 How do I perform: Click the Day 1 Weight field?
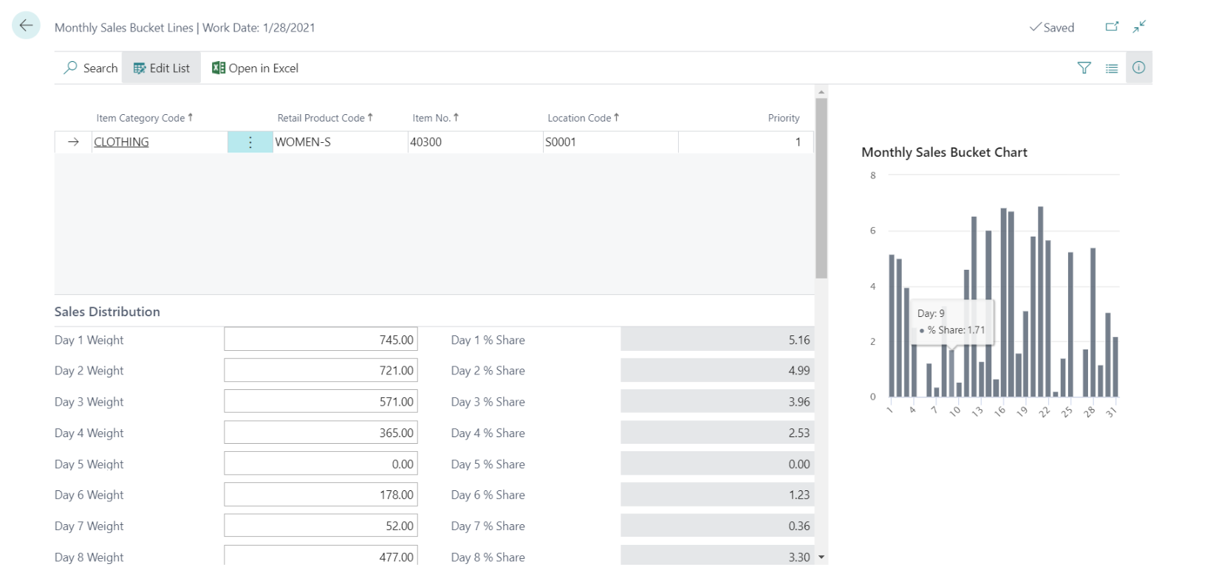coord(320,340)
